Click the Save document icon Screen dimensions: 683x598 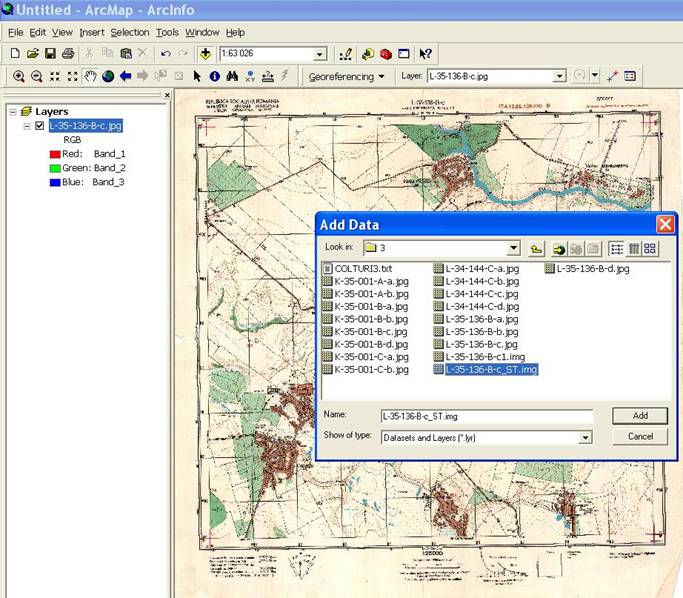coord(50,54)
